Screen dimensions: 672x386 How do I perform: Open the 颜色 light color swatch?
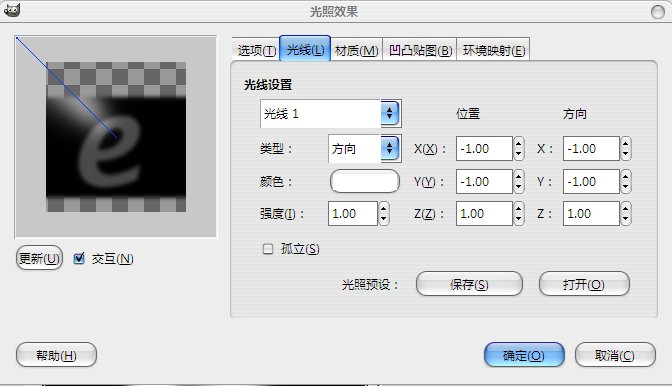[x=365, y=181]
